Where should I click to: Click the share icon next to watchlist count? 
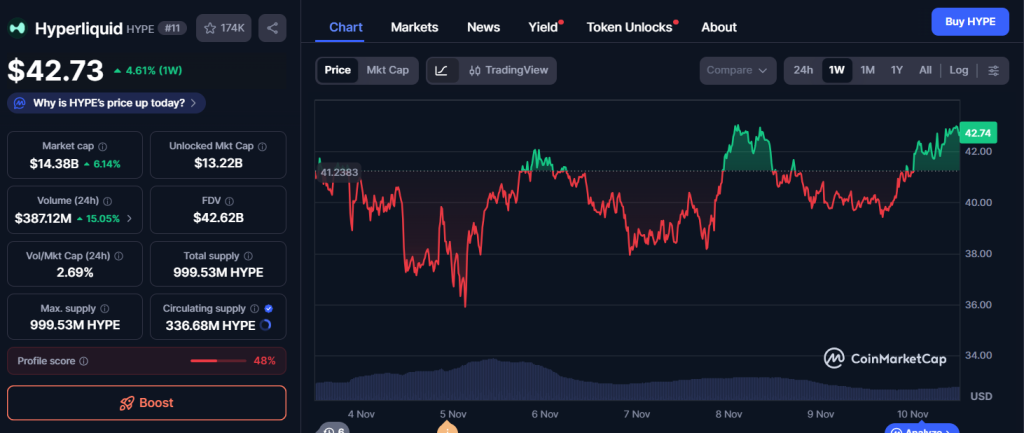pyautogui.click(x=272, y=28)
